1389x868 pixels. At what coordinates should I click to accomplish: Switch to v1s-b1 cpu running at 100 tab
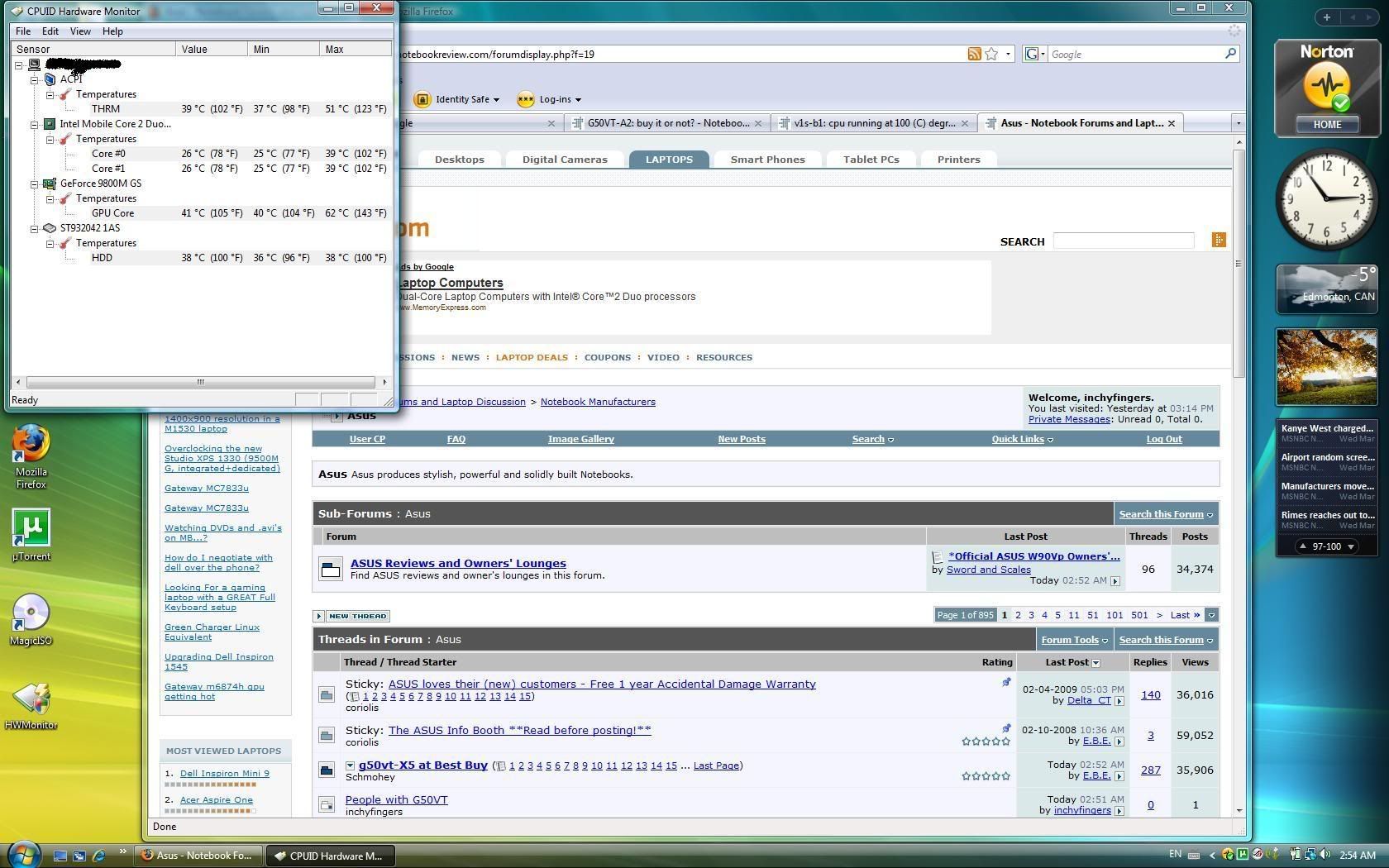874,123
